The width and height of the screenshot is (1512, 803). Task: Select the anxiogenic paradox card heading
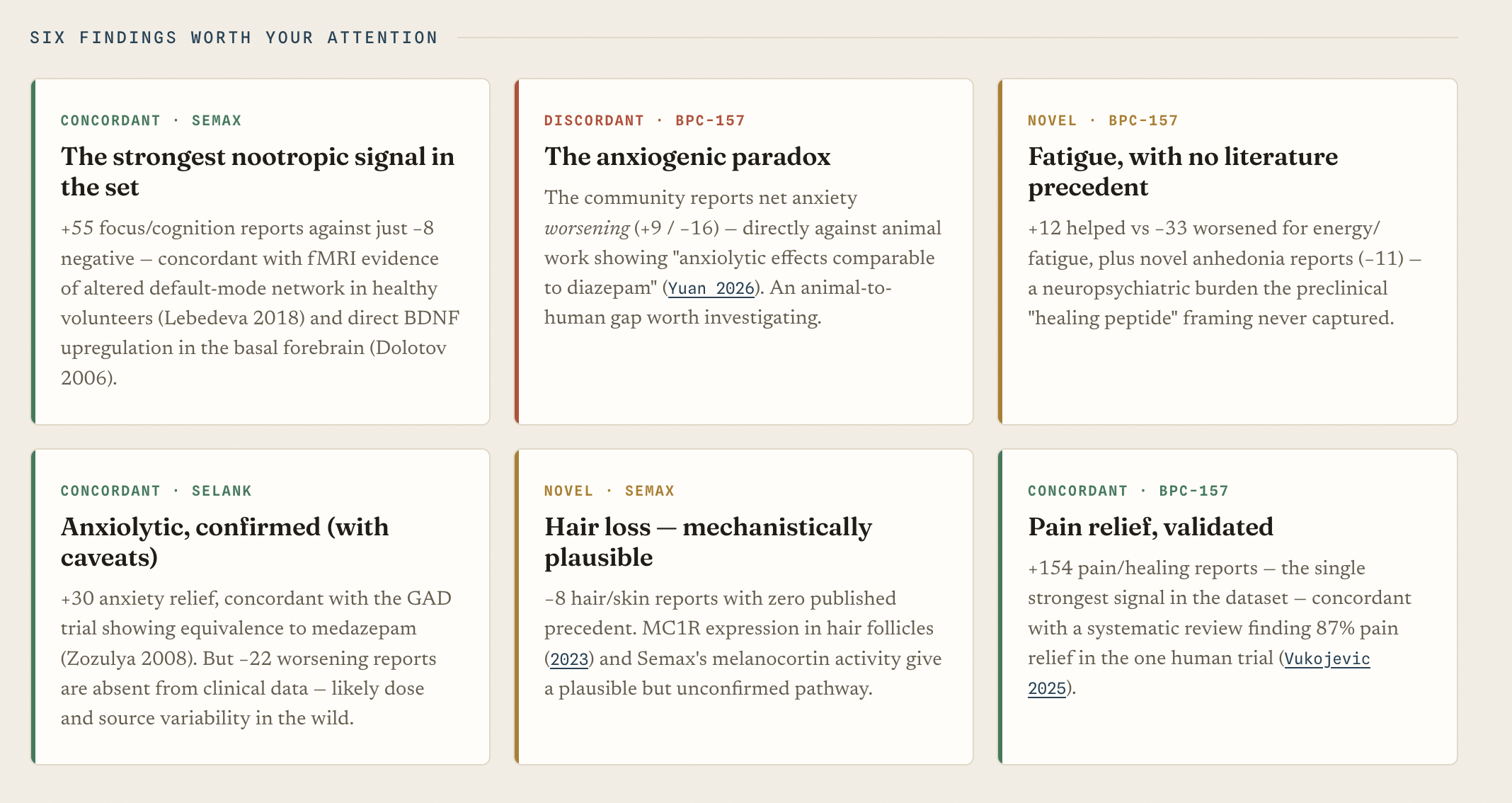687,156
